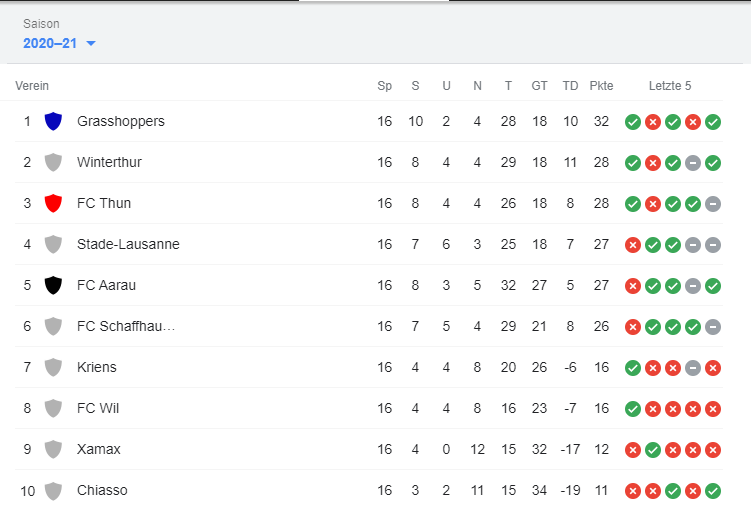Click the Pkte column header
Viewport: 751px width, 526px height.
(x=601, y=86)
